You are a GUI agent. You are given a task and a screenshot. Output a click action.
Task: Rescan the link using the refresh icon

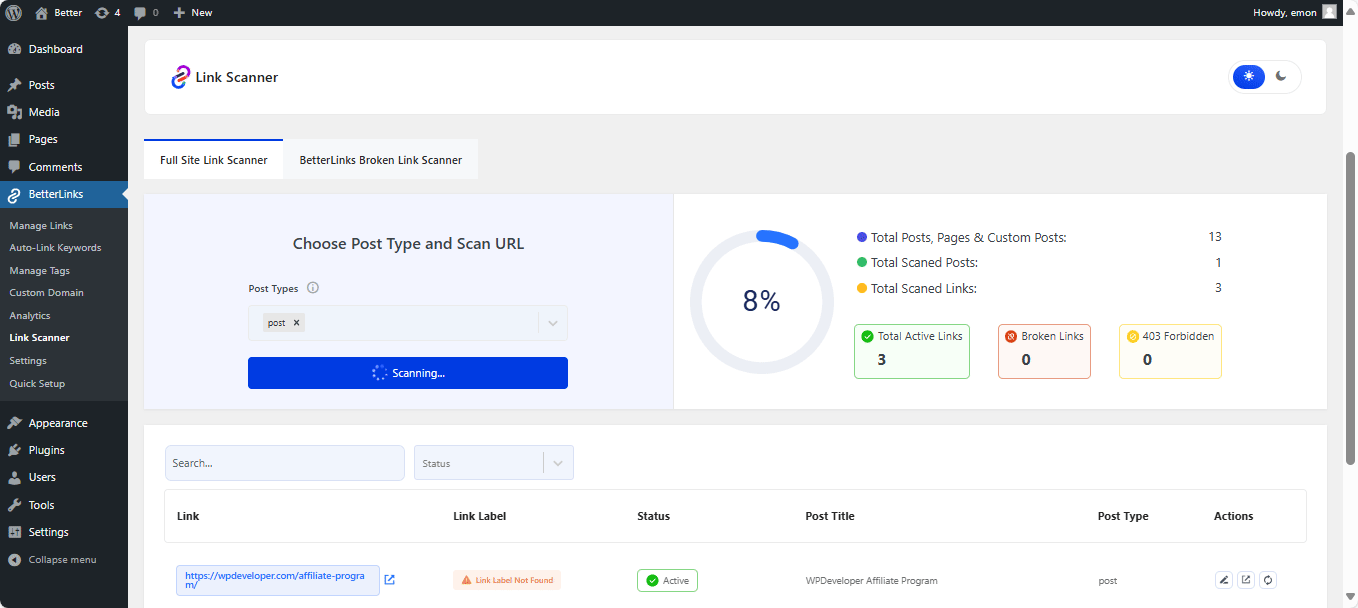pos(1268,580)
